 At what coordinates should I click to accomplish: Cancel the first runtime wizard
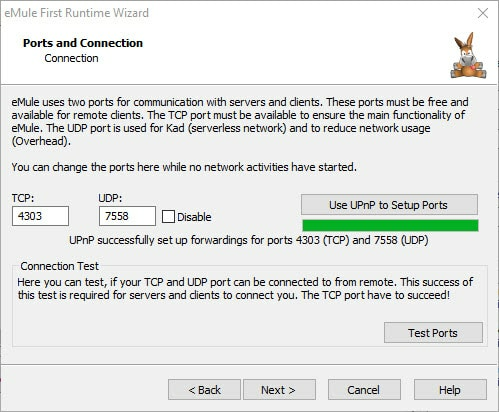[364, 390]
